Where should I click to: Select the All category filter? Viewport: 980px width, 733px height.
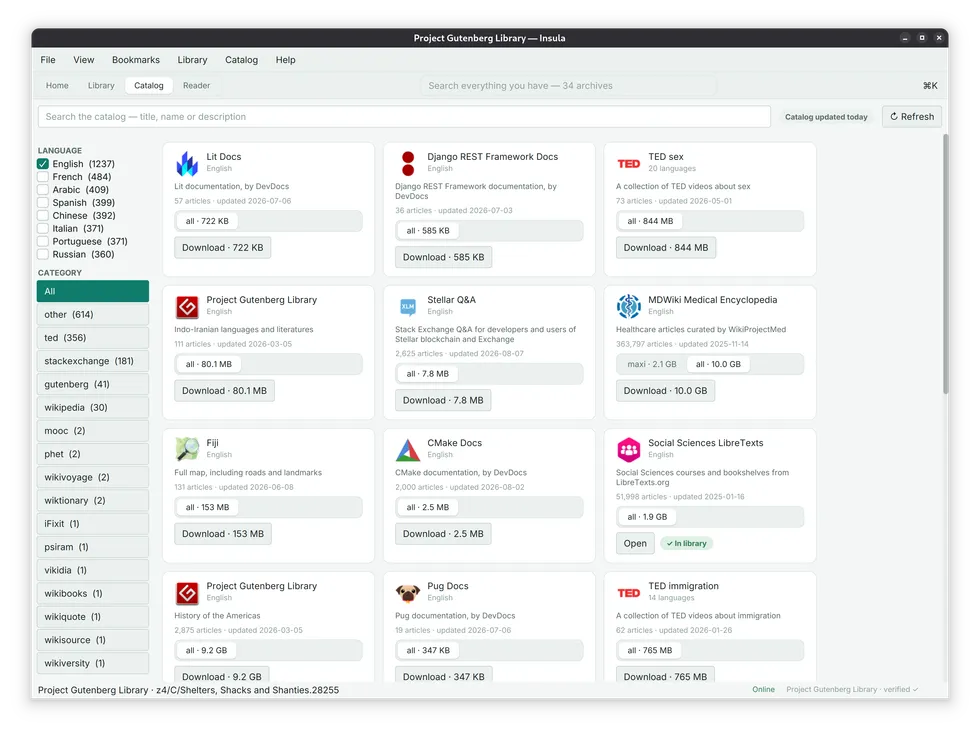92,291
